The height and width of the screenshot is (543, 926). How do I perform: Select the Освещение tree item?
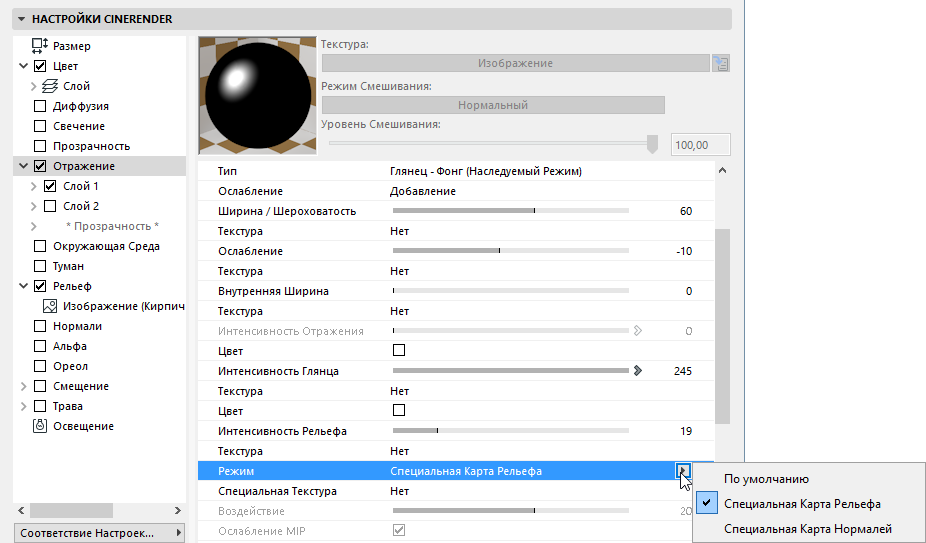[83, 426]
